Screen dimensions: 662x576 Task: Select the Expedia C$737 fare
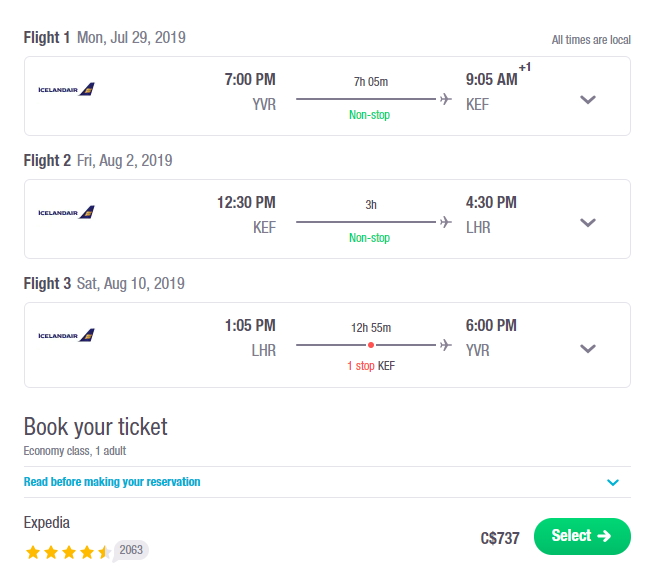tap(582, 536)
